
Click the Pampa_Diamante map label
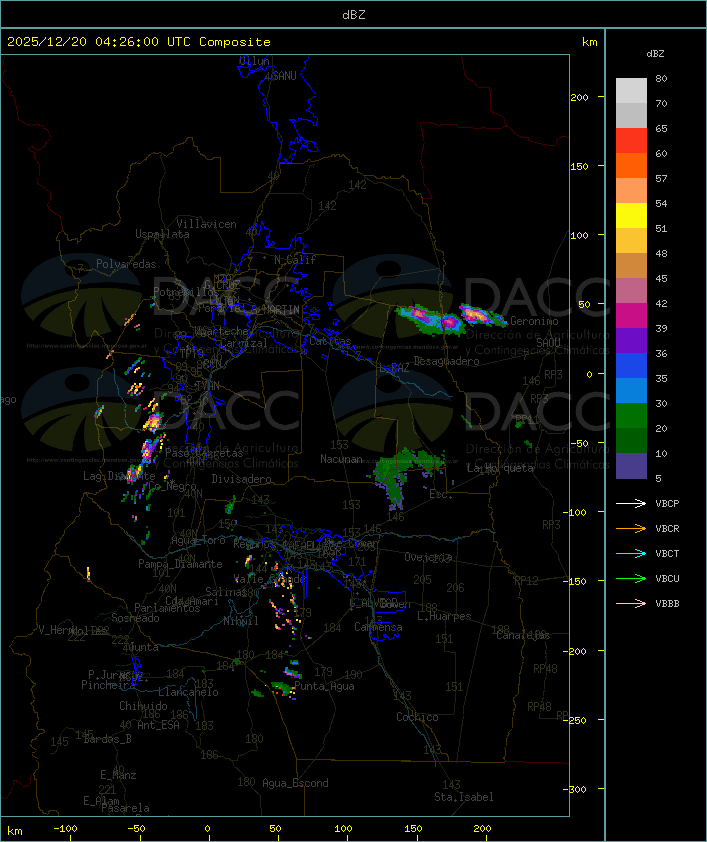180,564
